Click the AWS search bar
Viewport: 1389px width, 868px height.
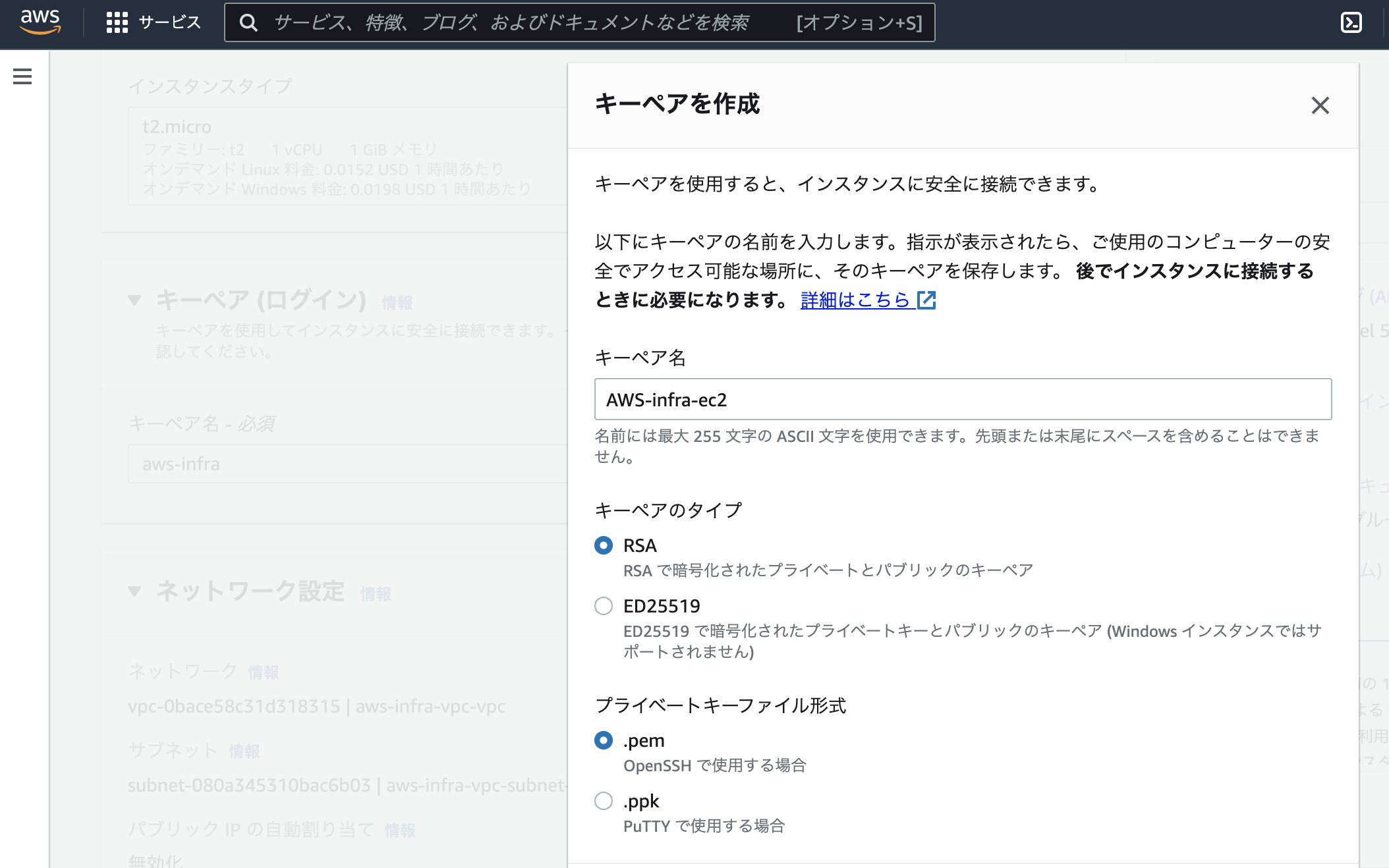tap(580, 22)
